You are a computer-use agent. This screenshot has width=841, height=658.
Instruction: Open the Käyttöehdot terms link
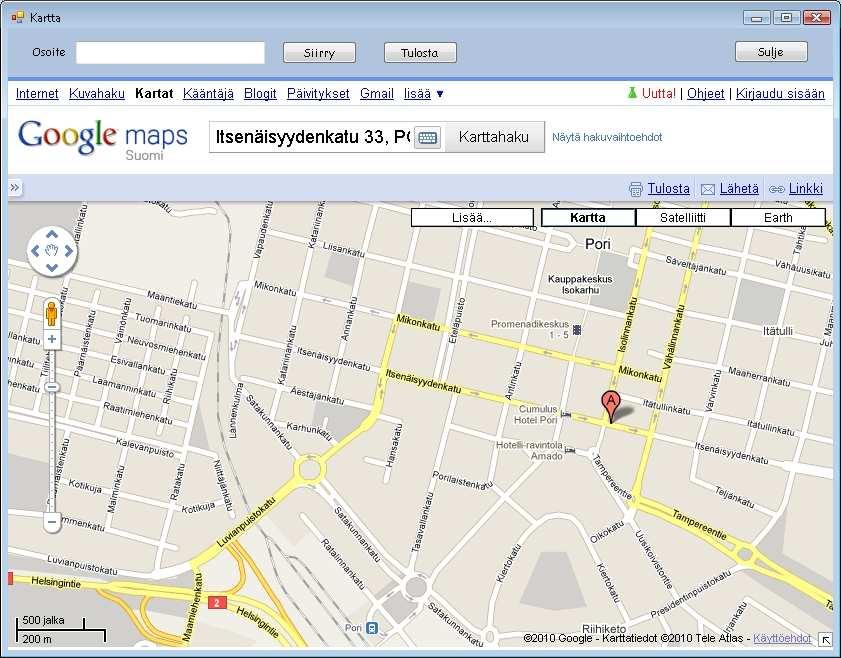tap(782, 638)
